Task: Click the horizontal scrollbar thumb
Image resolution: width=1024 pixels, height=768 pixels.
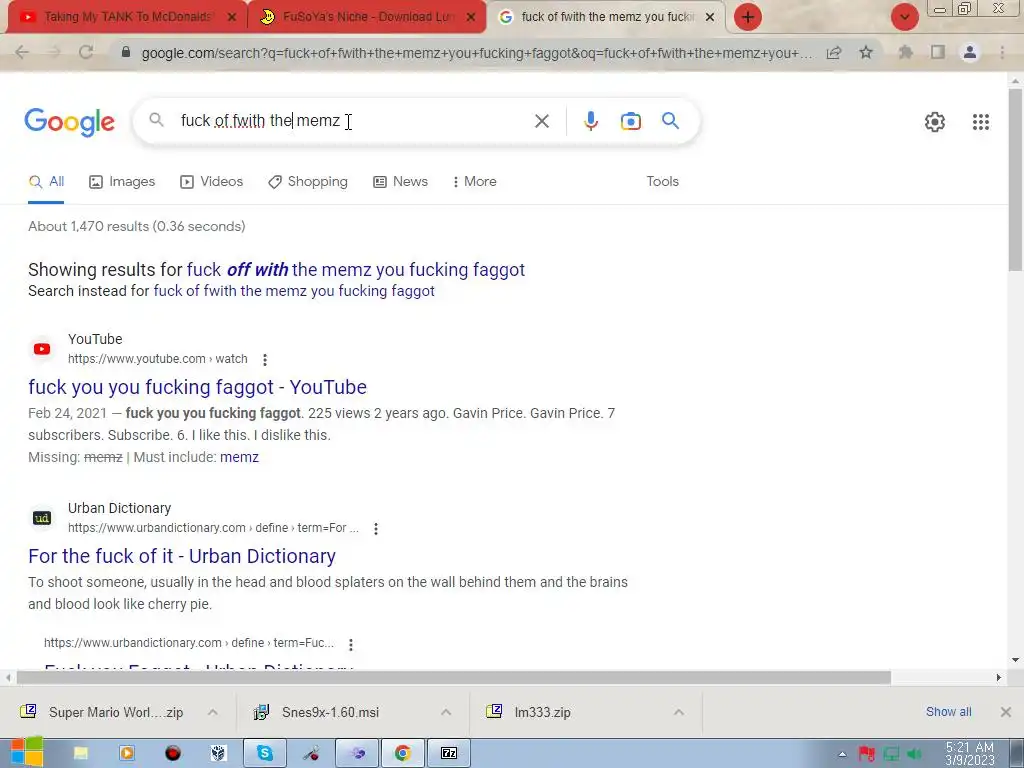Action: (454, 678)
